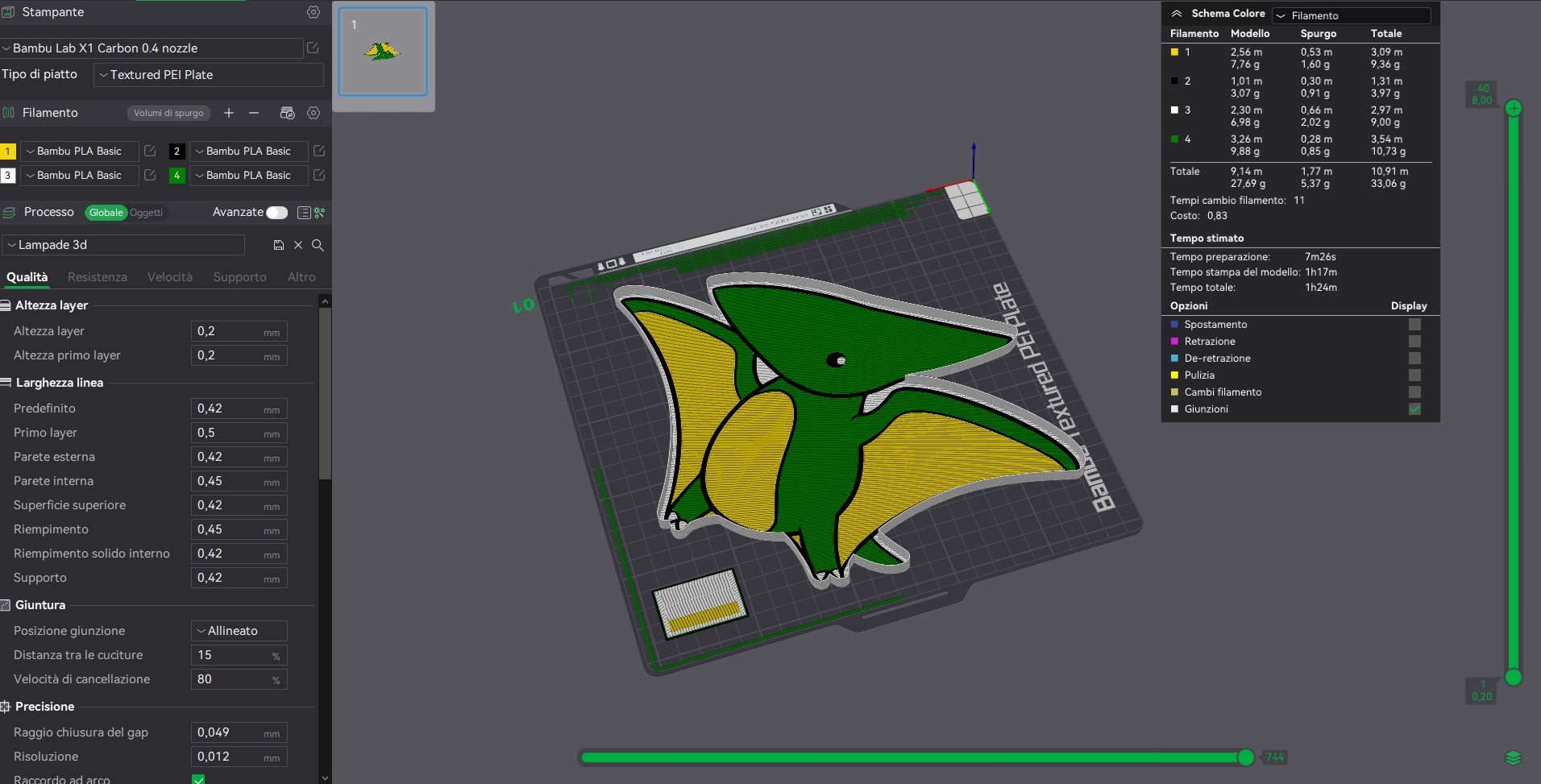Enable the Pulizia display checkbox
The height and width of the screenshot is (784, 1541).
pos(1414,375)
